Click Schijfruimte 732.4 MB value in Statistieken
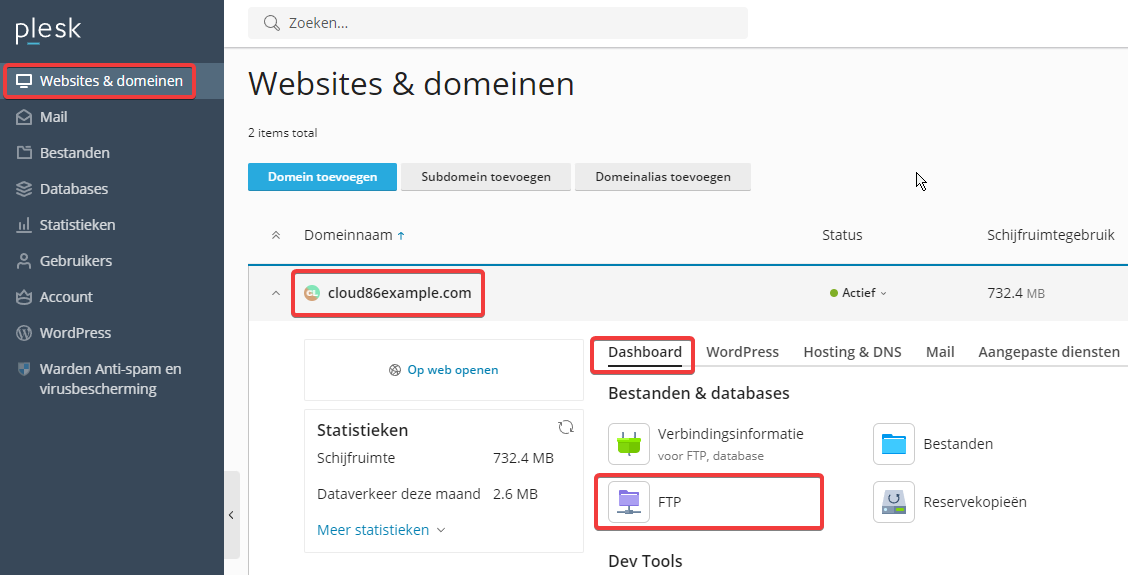Viewport: 1128px width, 575px height. coord(523,458)
